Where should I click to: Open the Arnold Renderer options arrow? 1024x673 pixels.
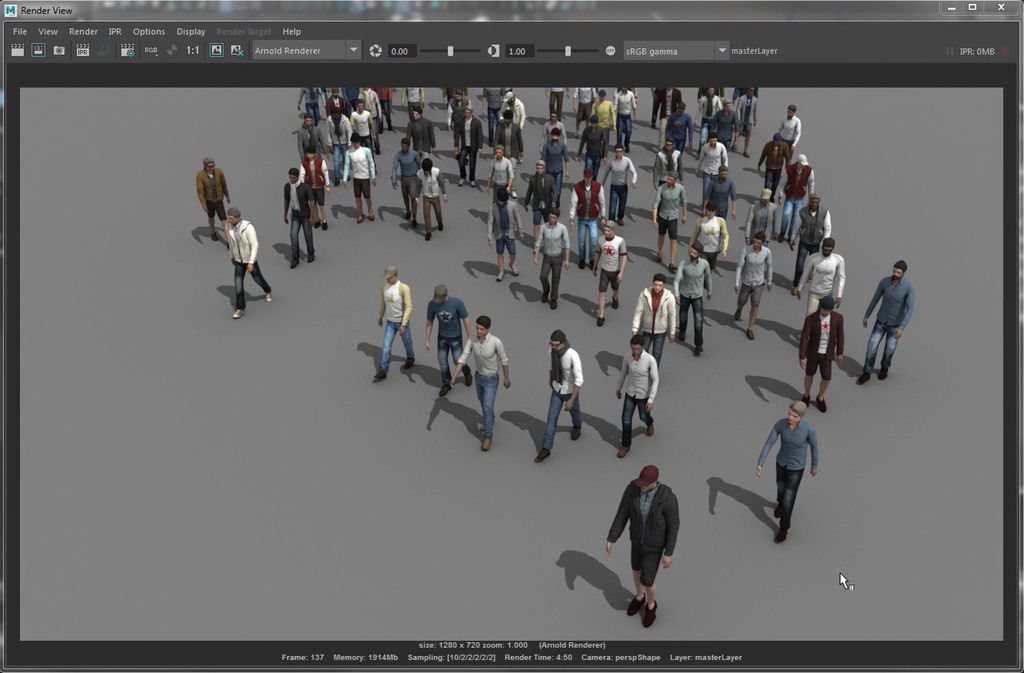353,50
